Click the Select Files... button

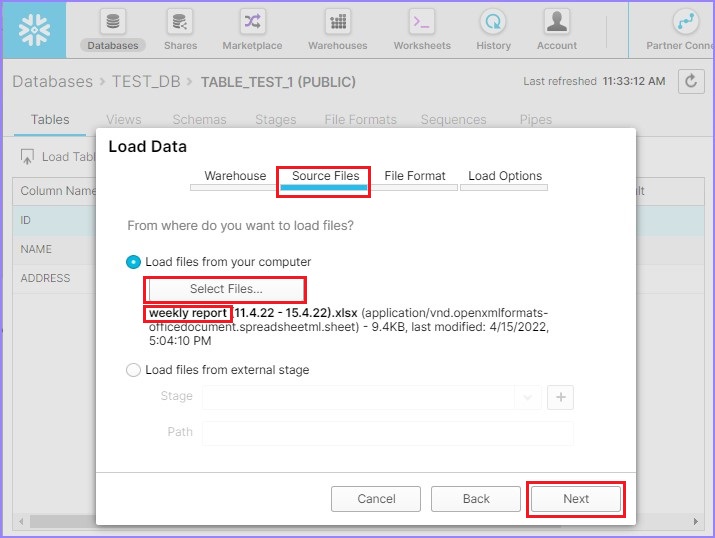click(226, 289)
